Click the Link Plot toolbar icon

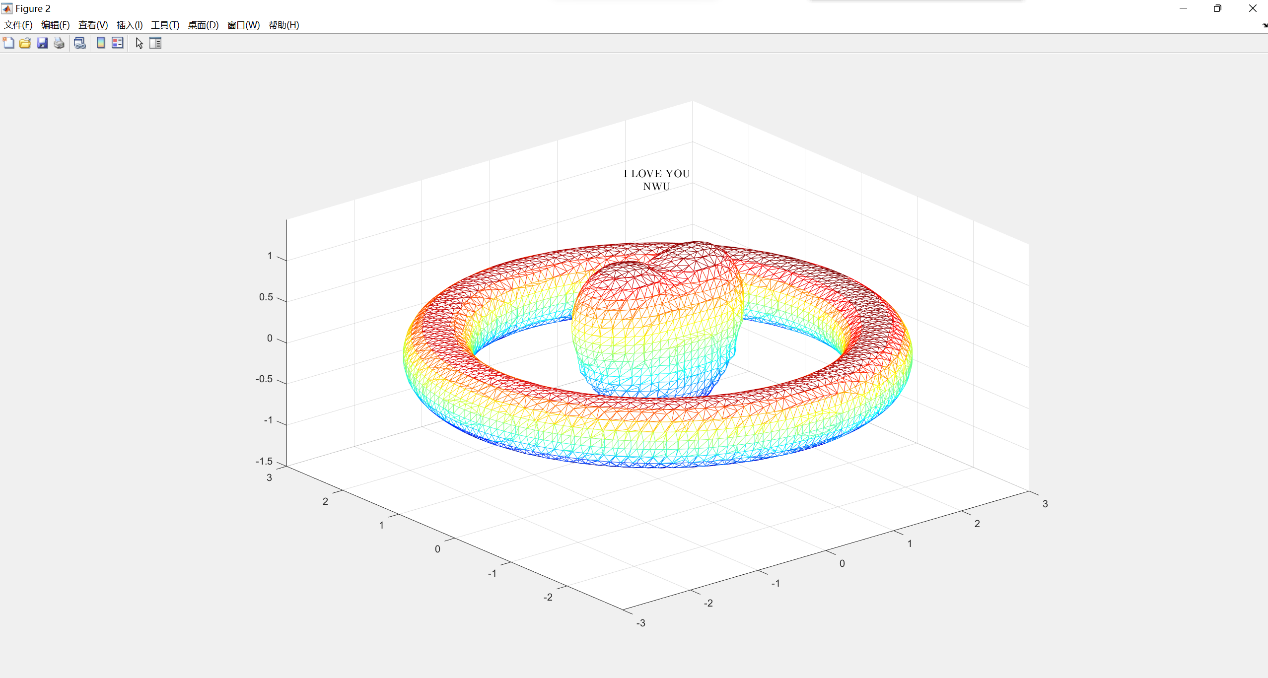pos(80,43)
